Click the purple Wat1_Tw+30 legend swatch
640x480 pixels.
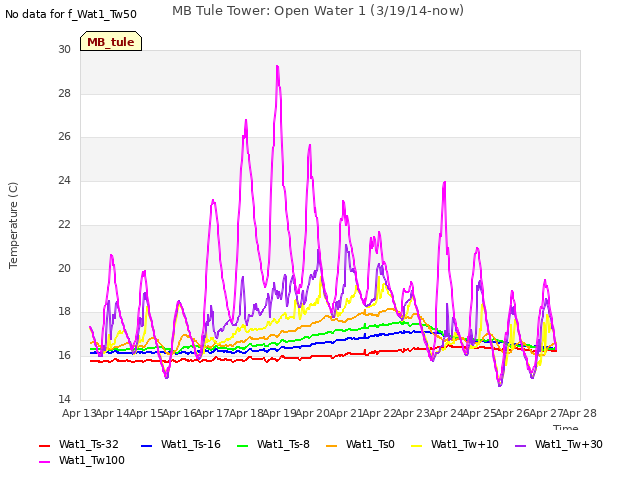click(x=520, y=446)
